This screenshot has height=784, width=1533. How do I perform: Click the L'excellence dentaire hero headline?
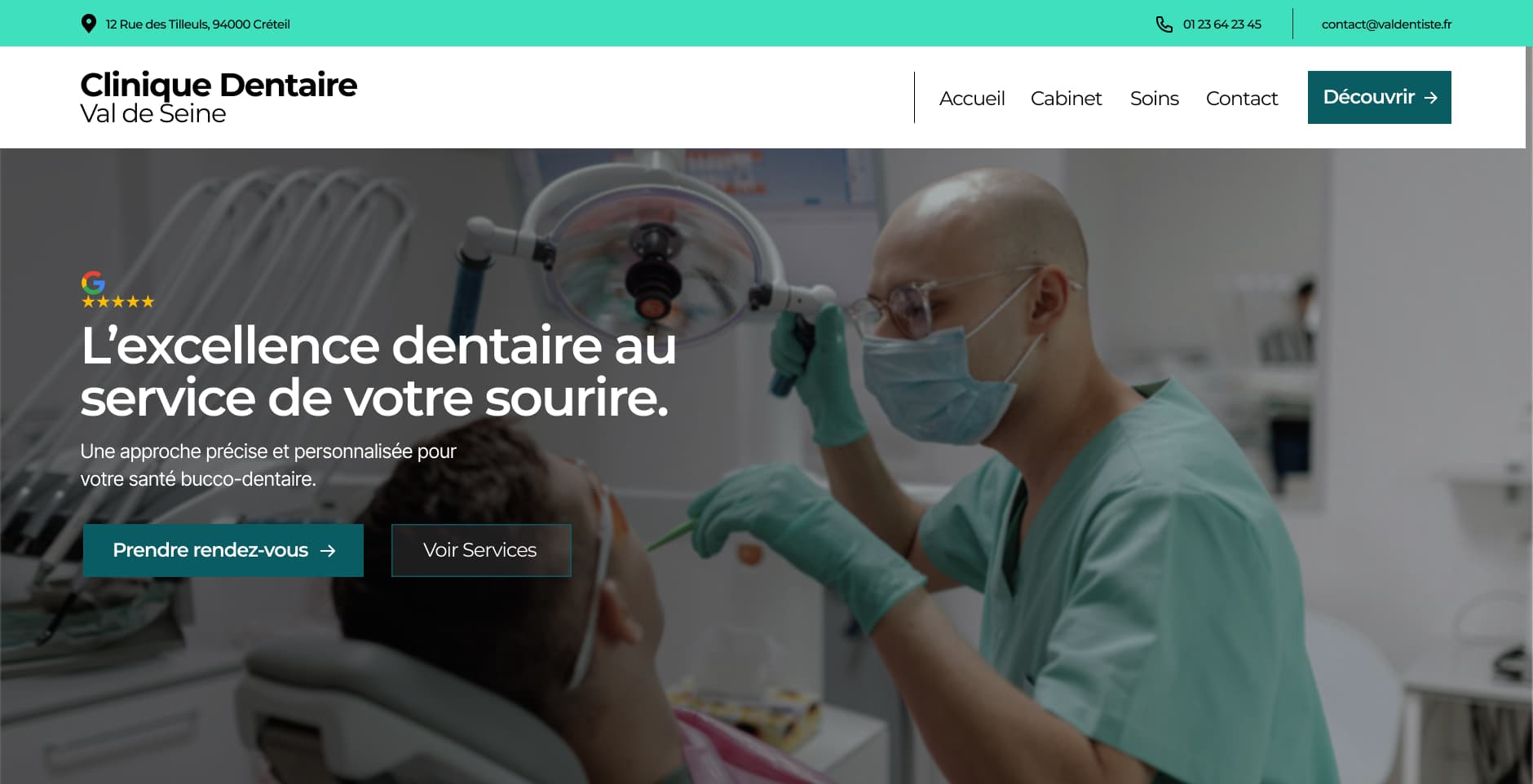(378, 371)
